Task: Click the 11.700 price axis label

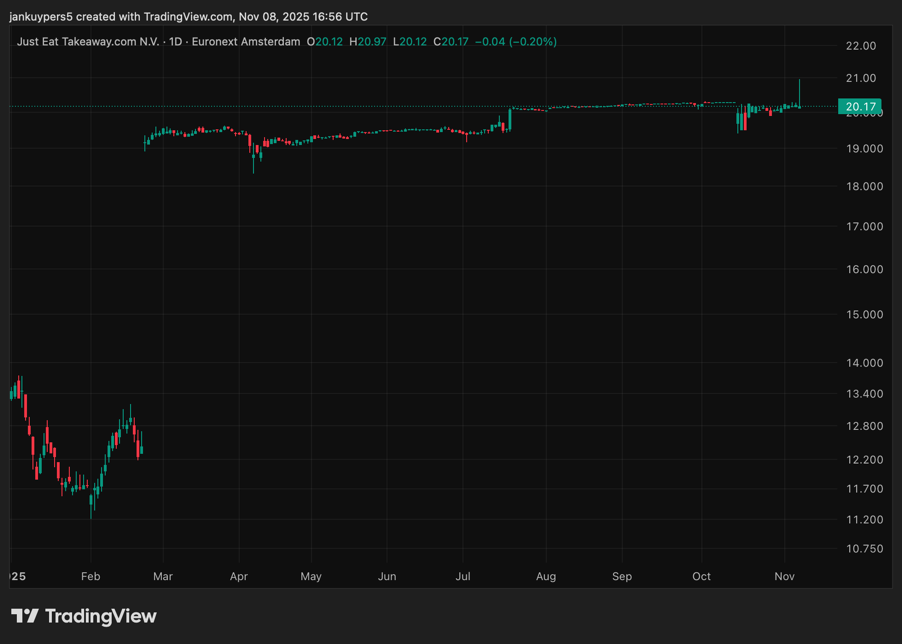Action: [x=864, y=489]
